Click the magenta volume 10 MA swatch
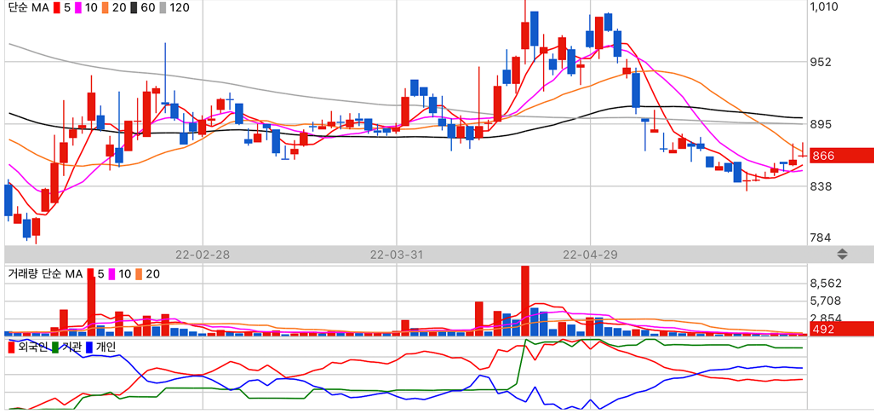The height and width of the screenshot is (415, 874). point(111,274)
